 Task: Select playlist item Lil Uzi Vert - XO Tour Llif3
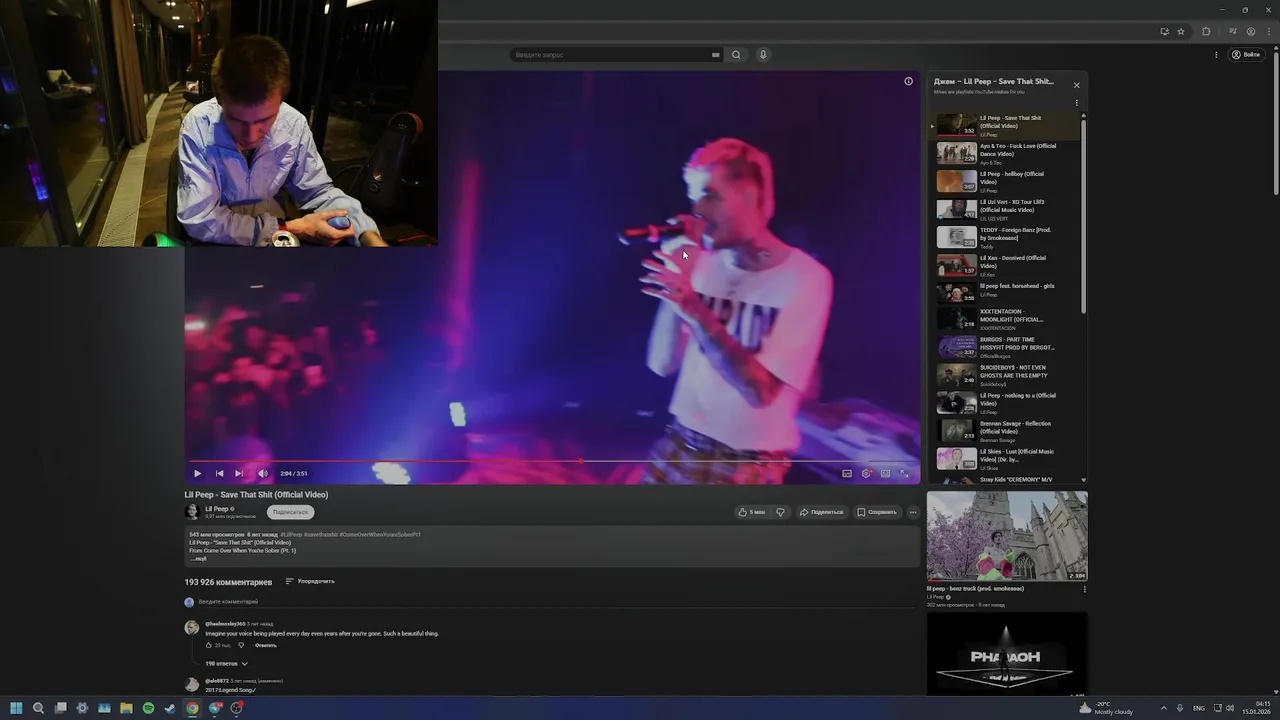click(x=1006, y=209)
